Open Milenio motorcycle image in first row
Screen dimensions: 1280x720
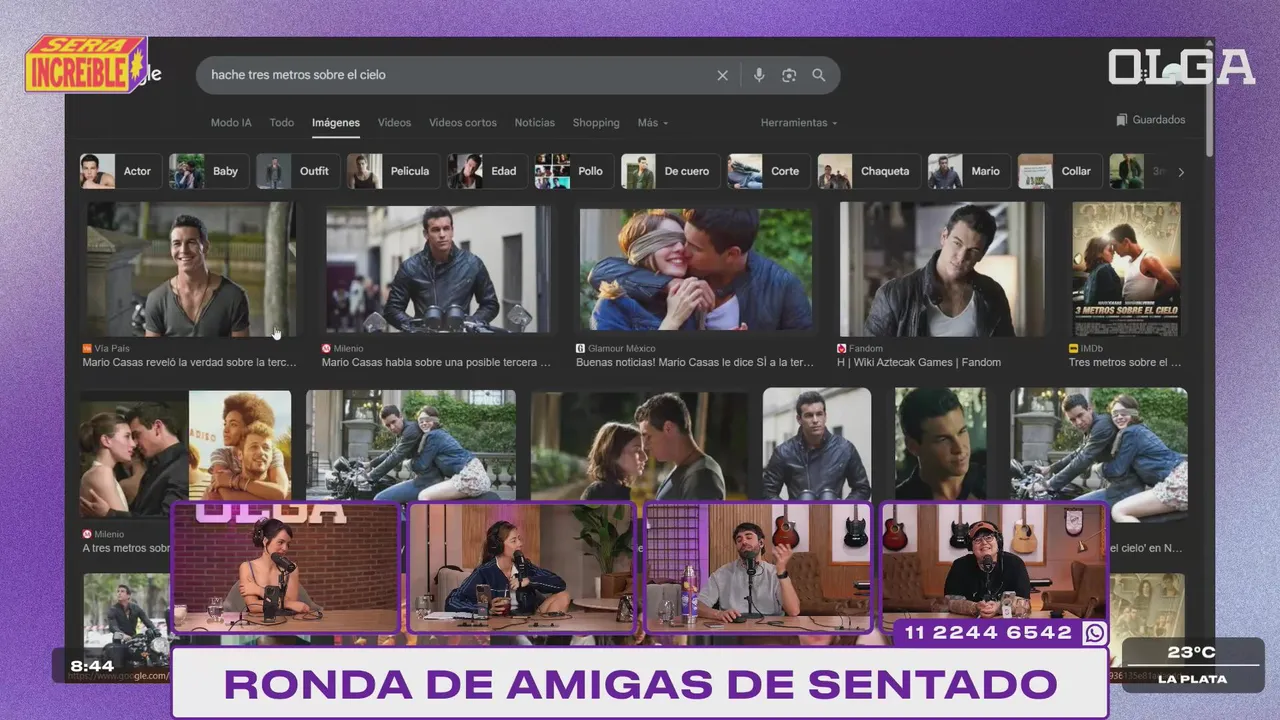[437, 269]
